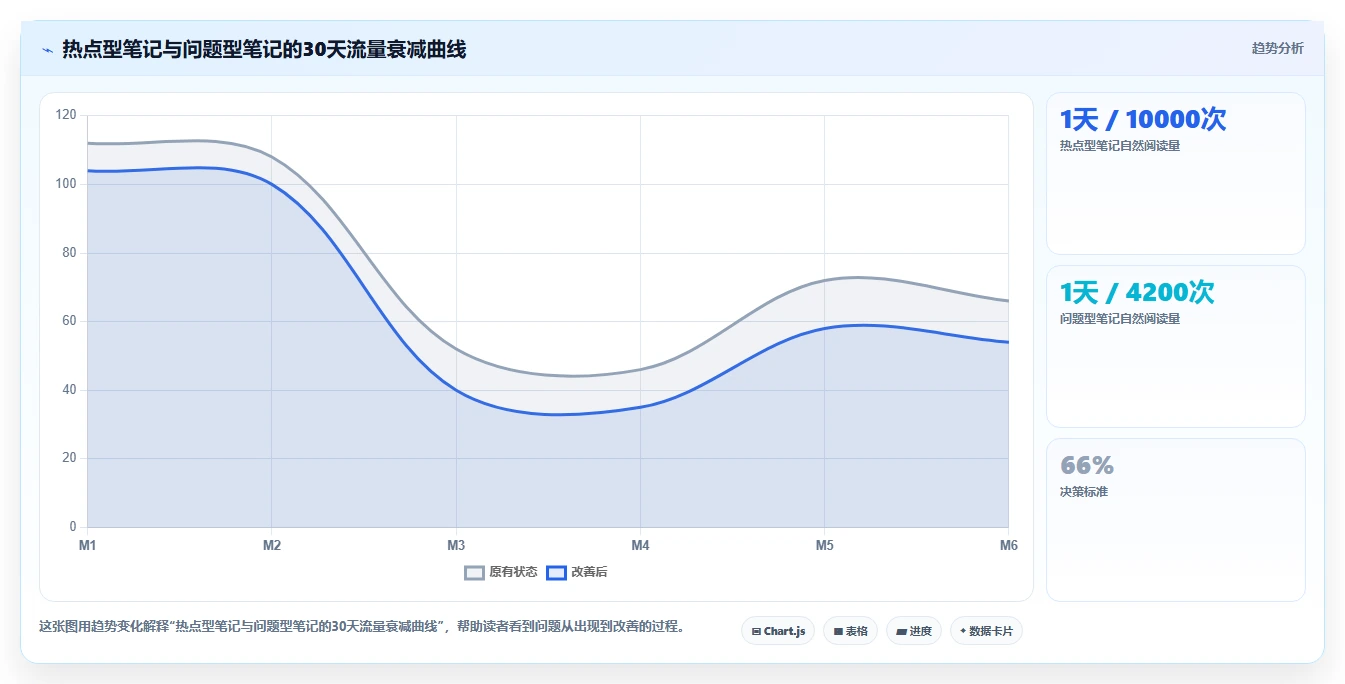
Task: Click the 120 y-axis value
Action: [66, 115]
